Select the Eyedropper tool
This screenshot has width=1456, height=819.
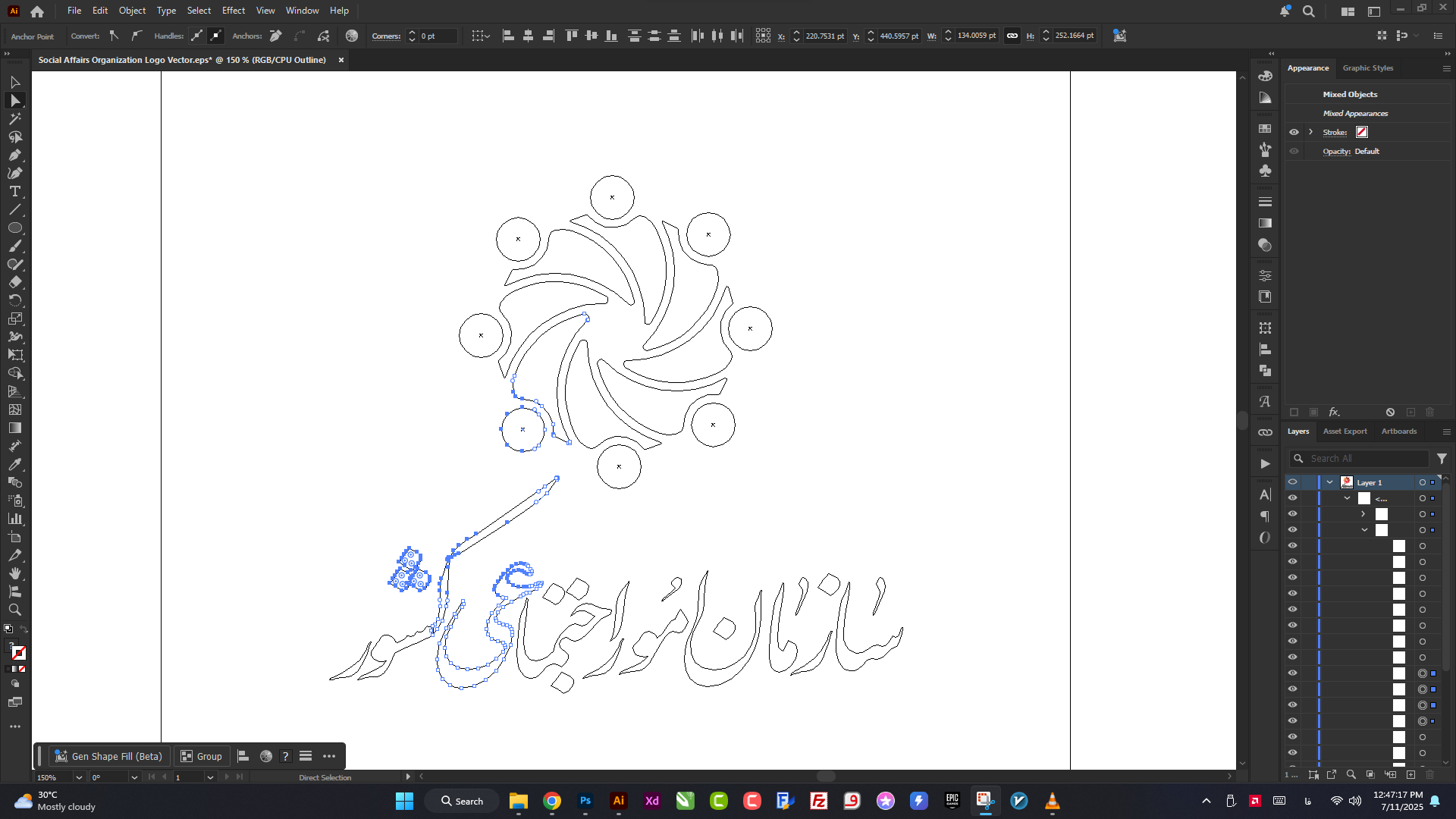(x=15, y=464)
